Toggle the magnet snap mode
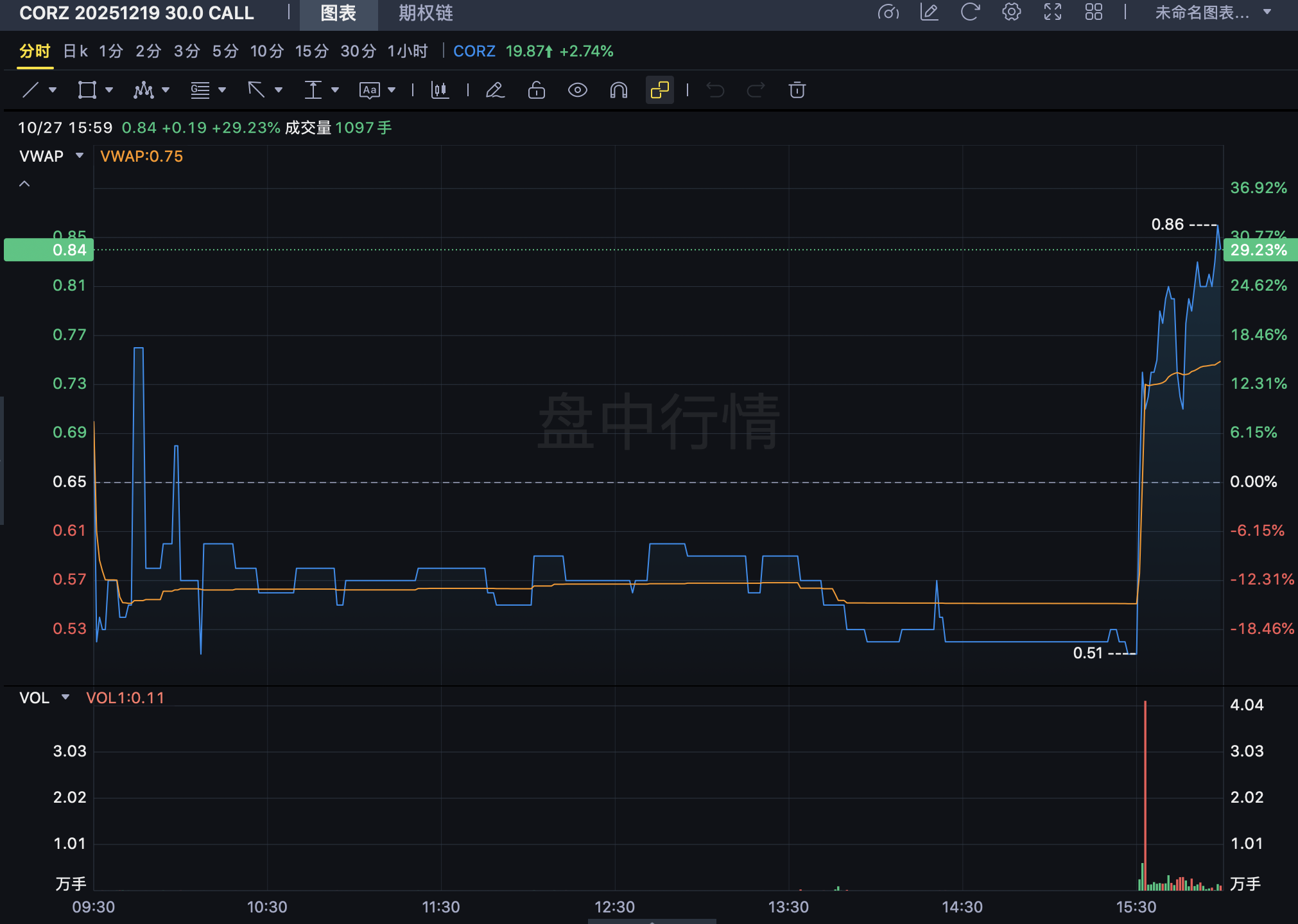The height and width of the screenshot is (924, 1298). 618,90
